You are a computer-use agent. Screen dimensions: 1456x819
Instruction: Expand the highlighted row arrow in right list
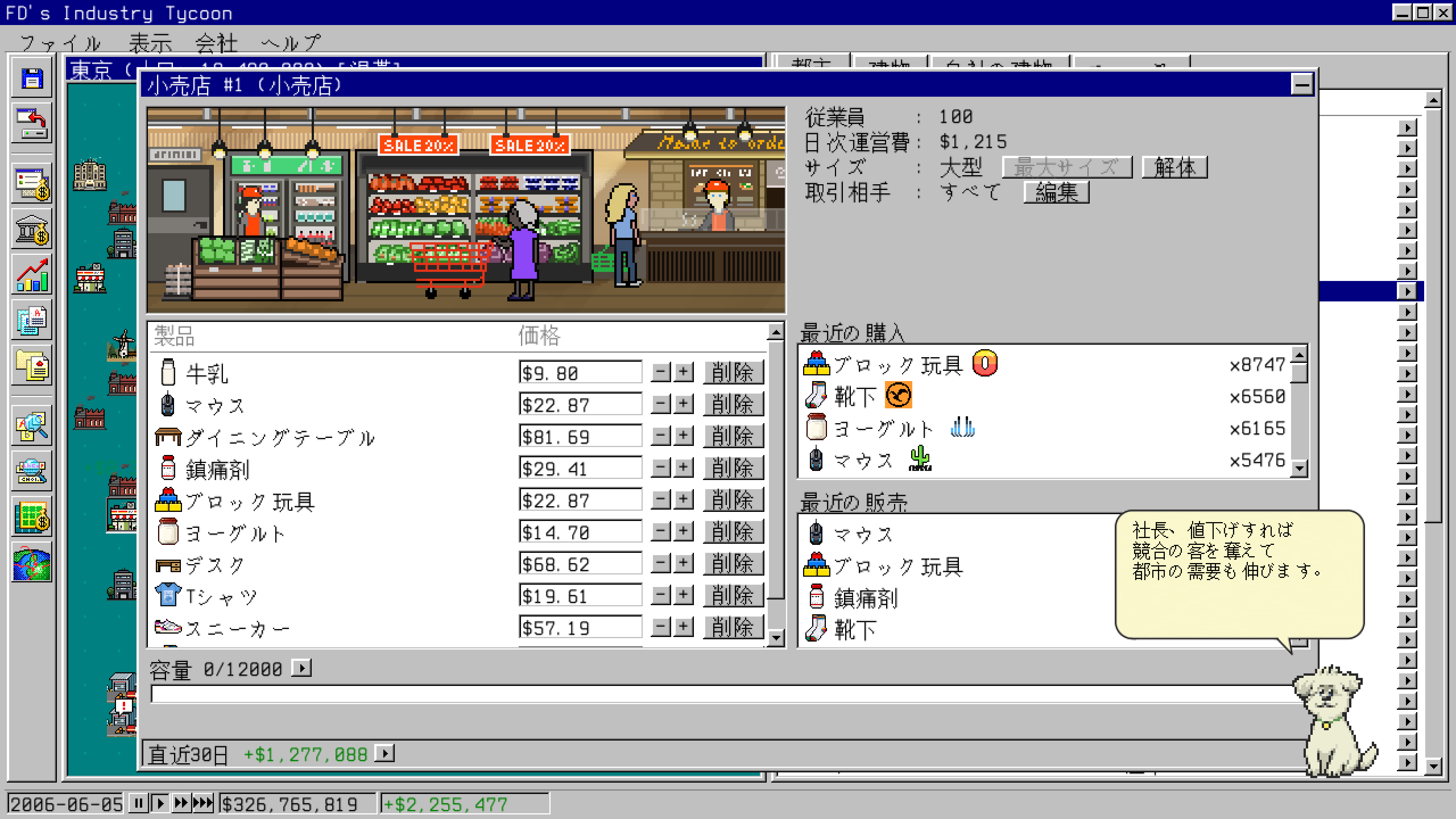[x=1407, y=291]
